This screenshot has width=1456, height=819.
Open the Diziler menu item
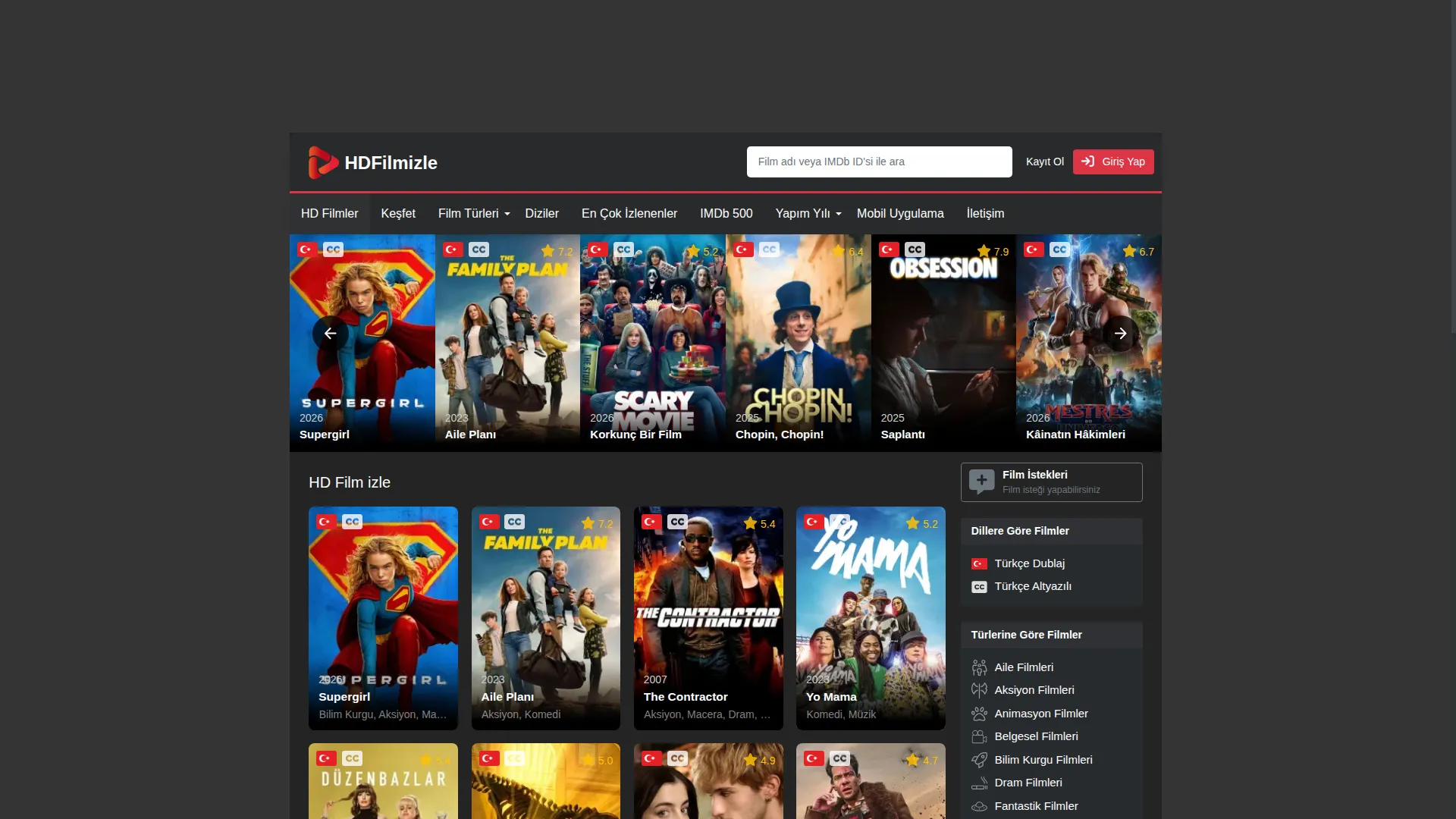point(541,214)
